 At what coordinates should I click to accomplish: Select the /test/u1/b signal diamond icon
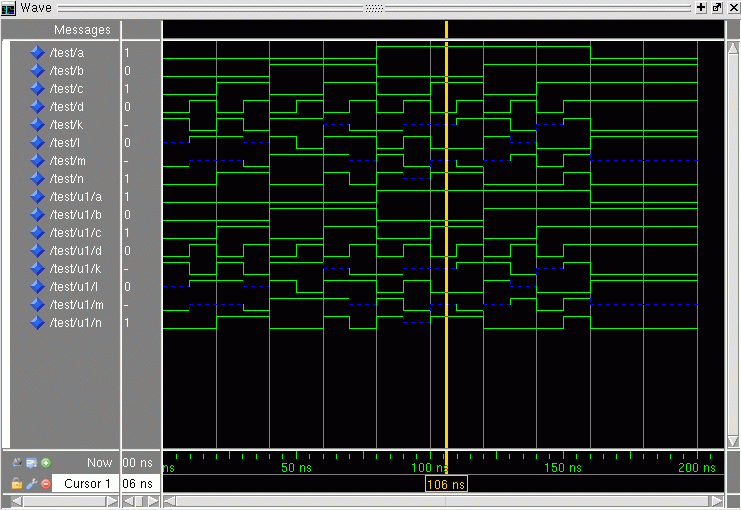click(x=37, y=215)
